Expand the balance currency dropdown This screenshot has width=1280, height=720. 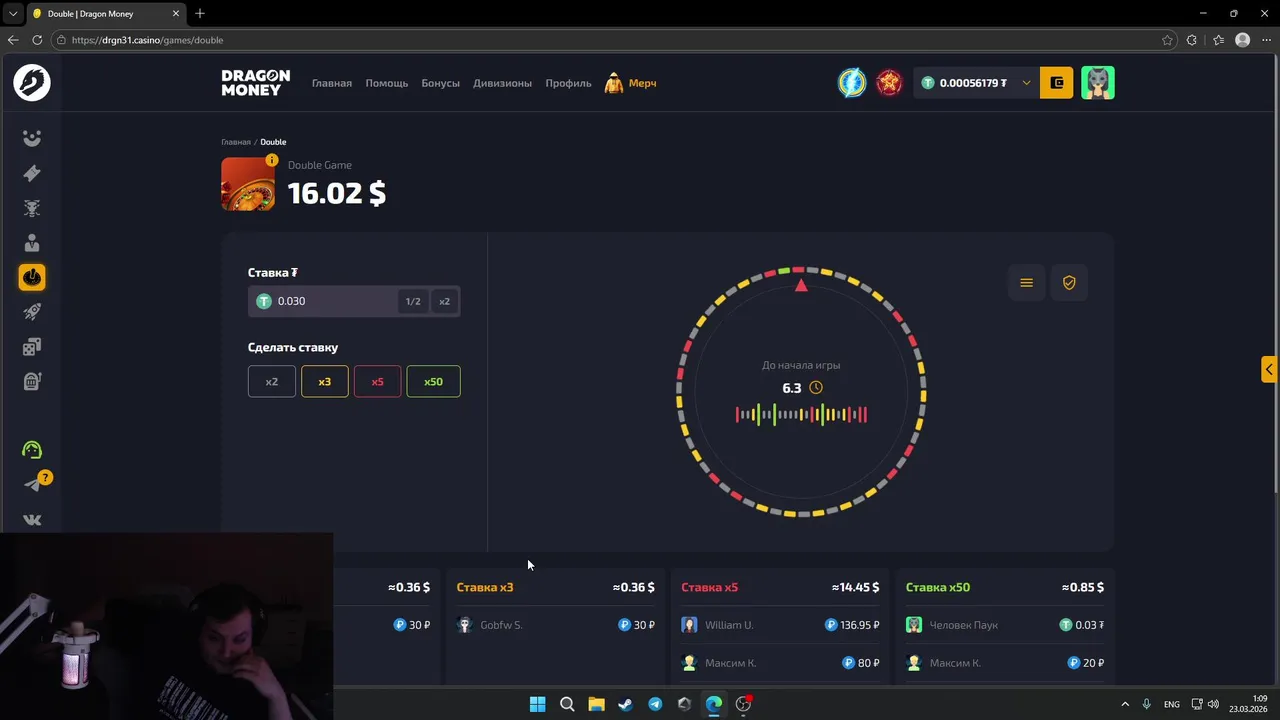(1026, 83)
